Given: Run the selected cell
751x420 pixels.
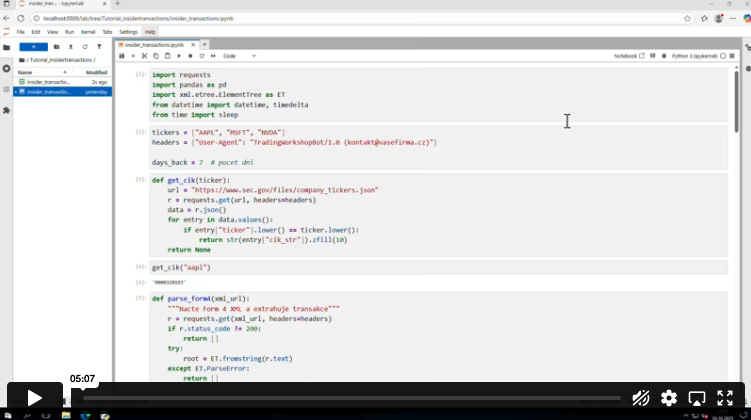Looking at the screenshot, I should tap(178, 56).
